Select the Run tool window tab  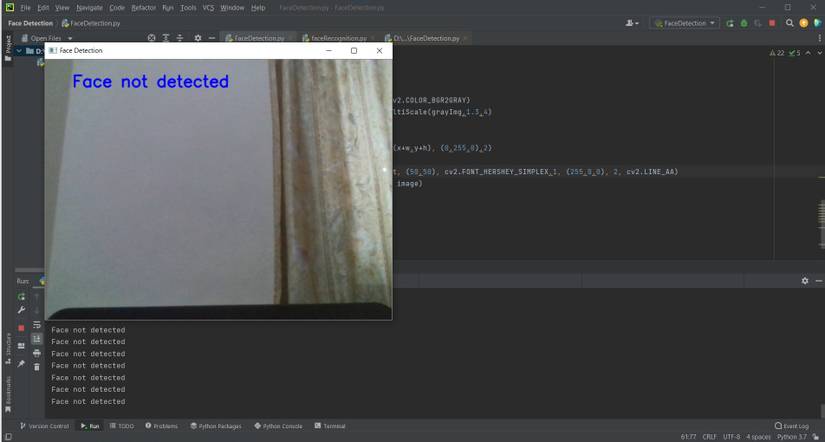point(90,426)
